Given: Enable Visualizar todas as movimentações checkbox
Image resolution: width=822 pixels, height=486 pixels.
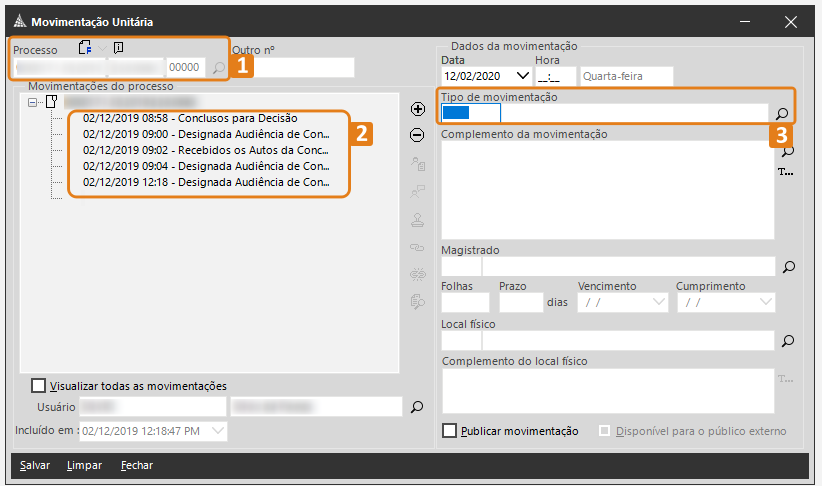Looking at the screenshot, I should tap(39, 386).
